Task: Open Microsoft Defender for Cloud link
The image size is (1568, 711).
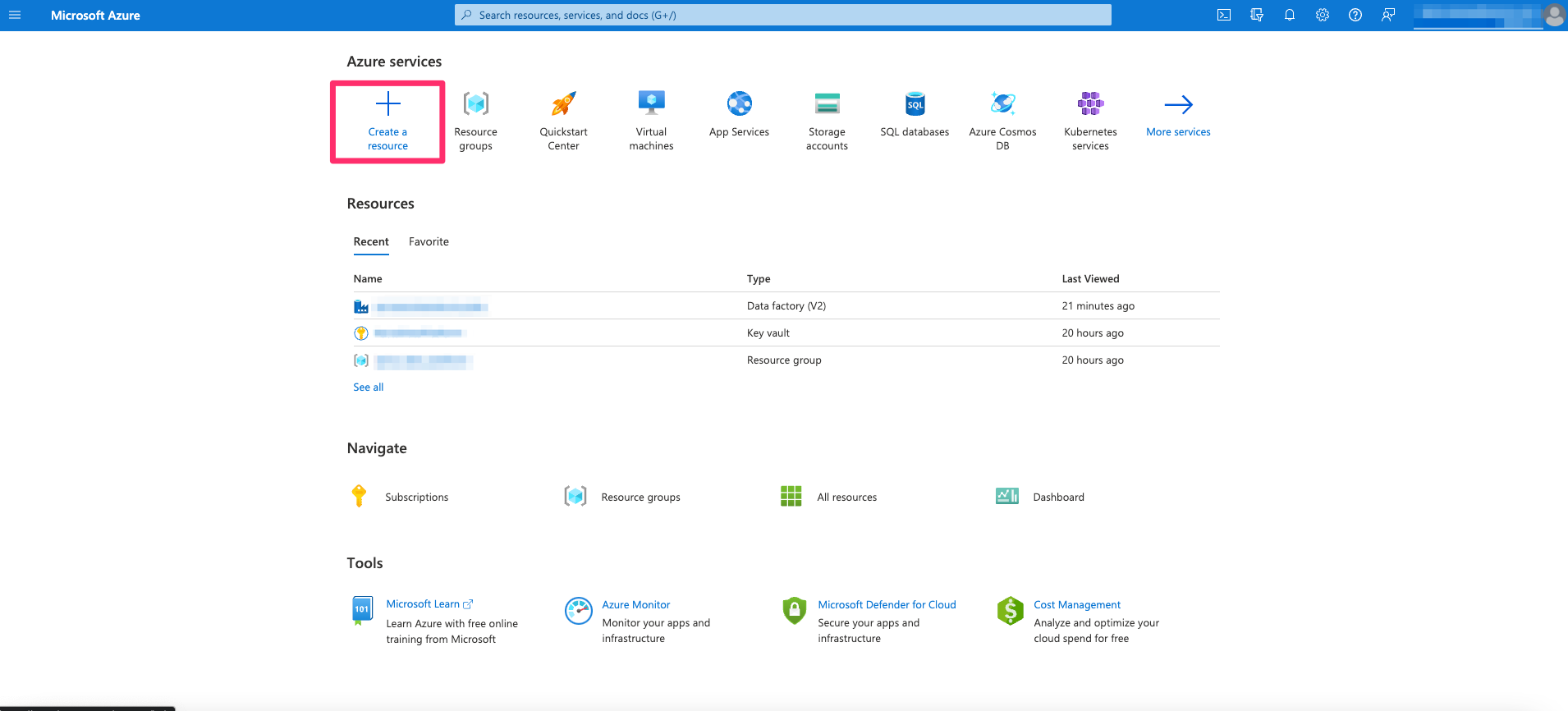Action: tap(887, 605)
